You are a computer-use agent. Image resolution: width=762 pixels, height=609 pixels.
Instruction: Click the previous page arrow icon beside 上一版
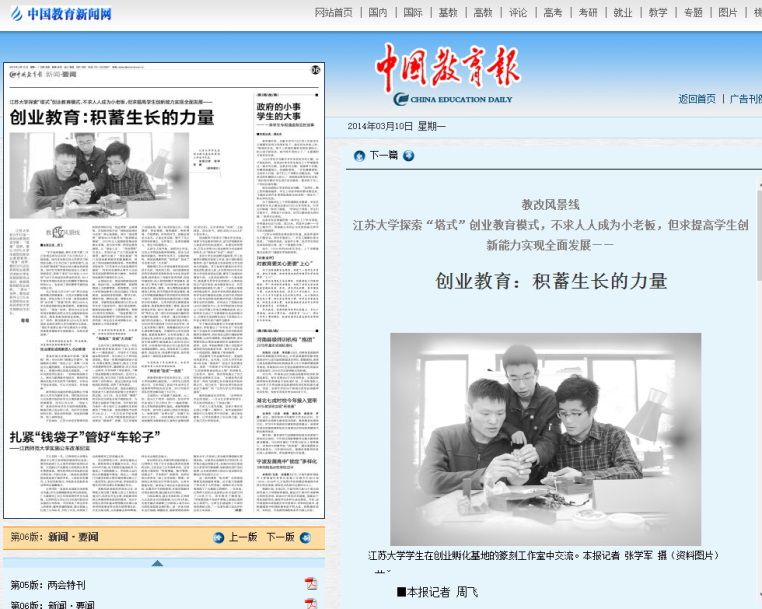219,537
